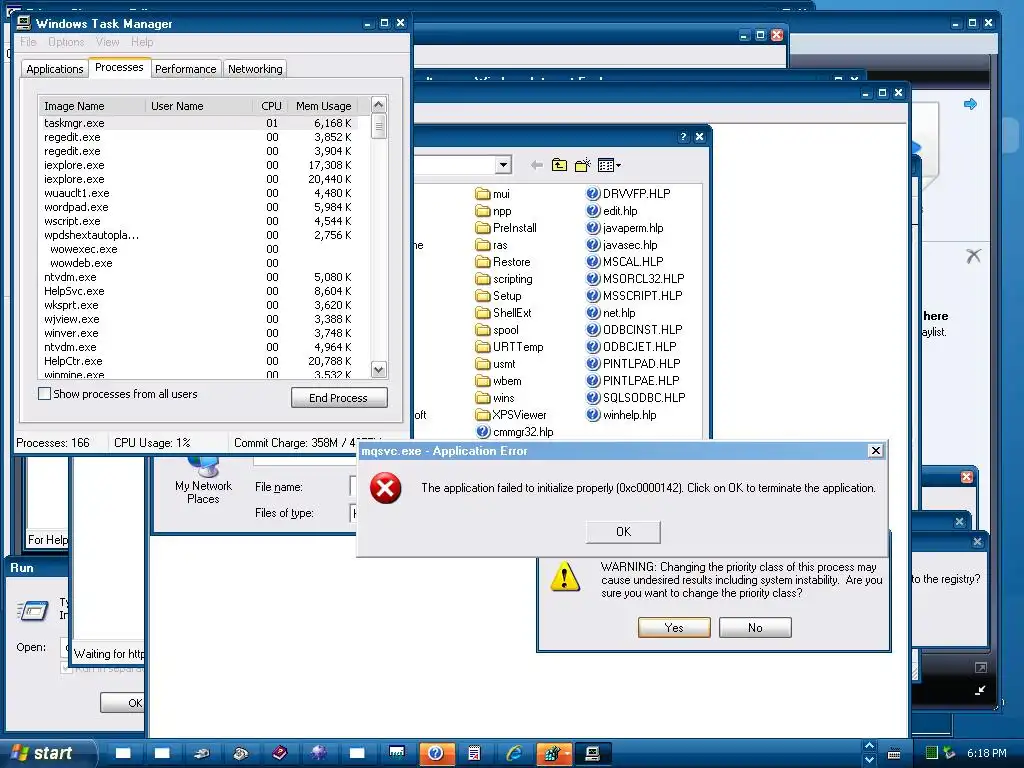The width and height of the screenshot is (1024, 768).
Task: Select the edit.hlp help file
Action: click(x=612, y=211)
